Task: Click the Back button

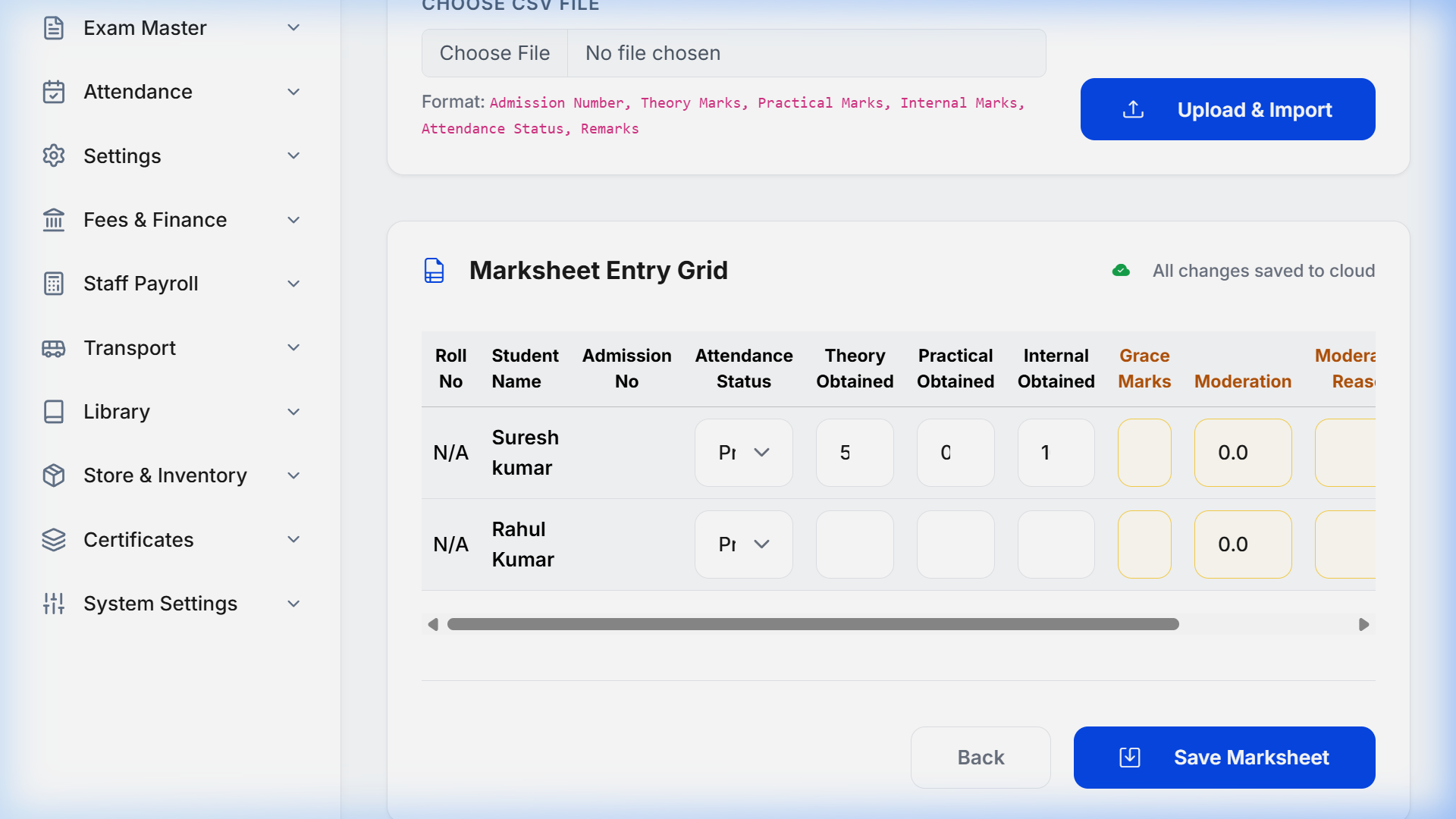Action: 981,758
